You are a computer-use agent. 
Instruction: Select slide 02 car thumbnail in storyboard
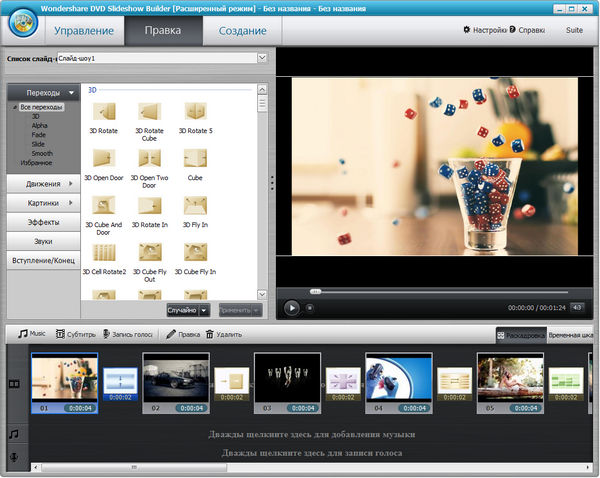[175, 382]
